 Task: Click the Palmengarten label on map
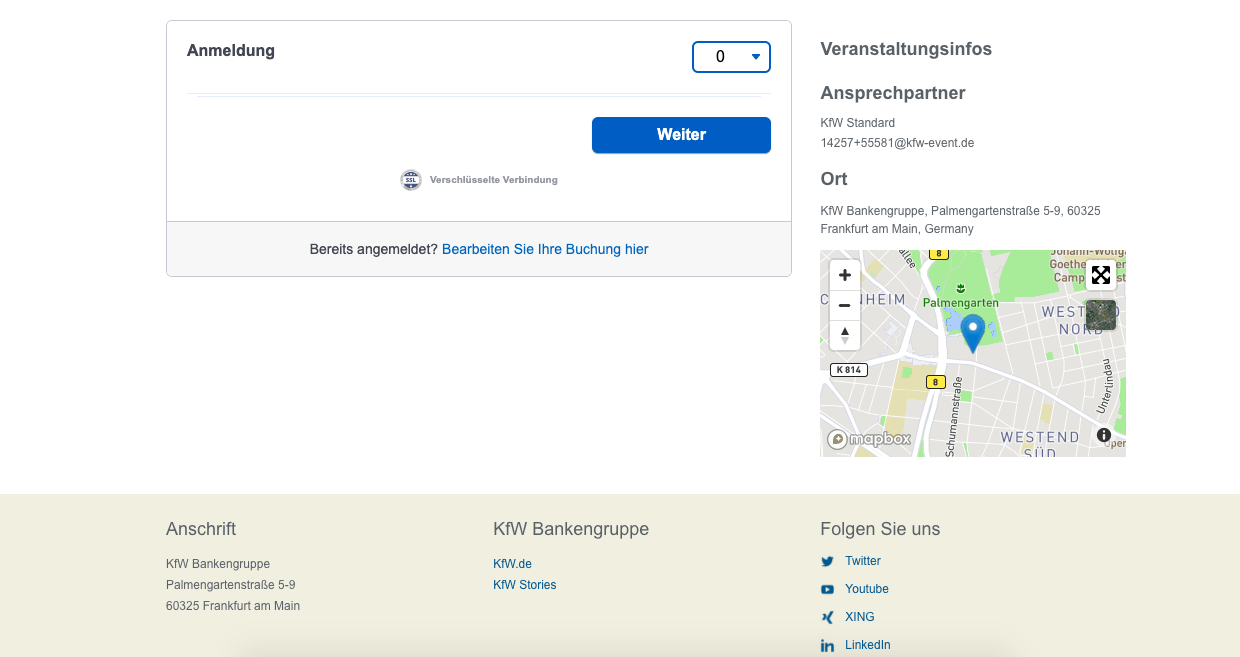point(960,301)
